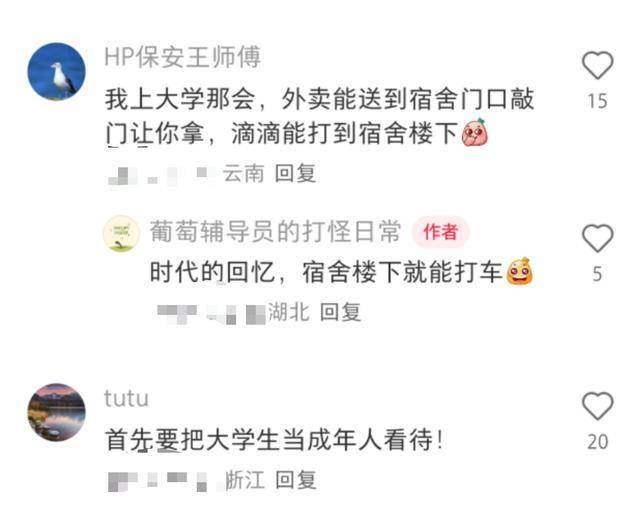Tap the smiling emoji in author's reply
Screen dimensions: 640x520
(519, 271)
